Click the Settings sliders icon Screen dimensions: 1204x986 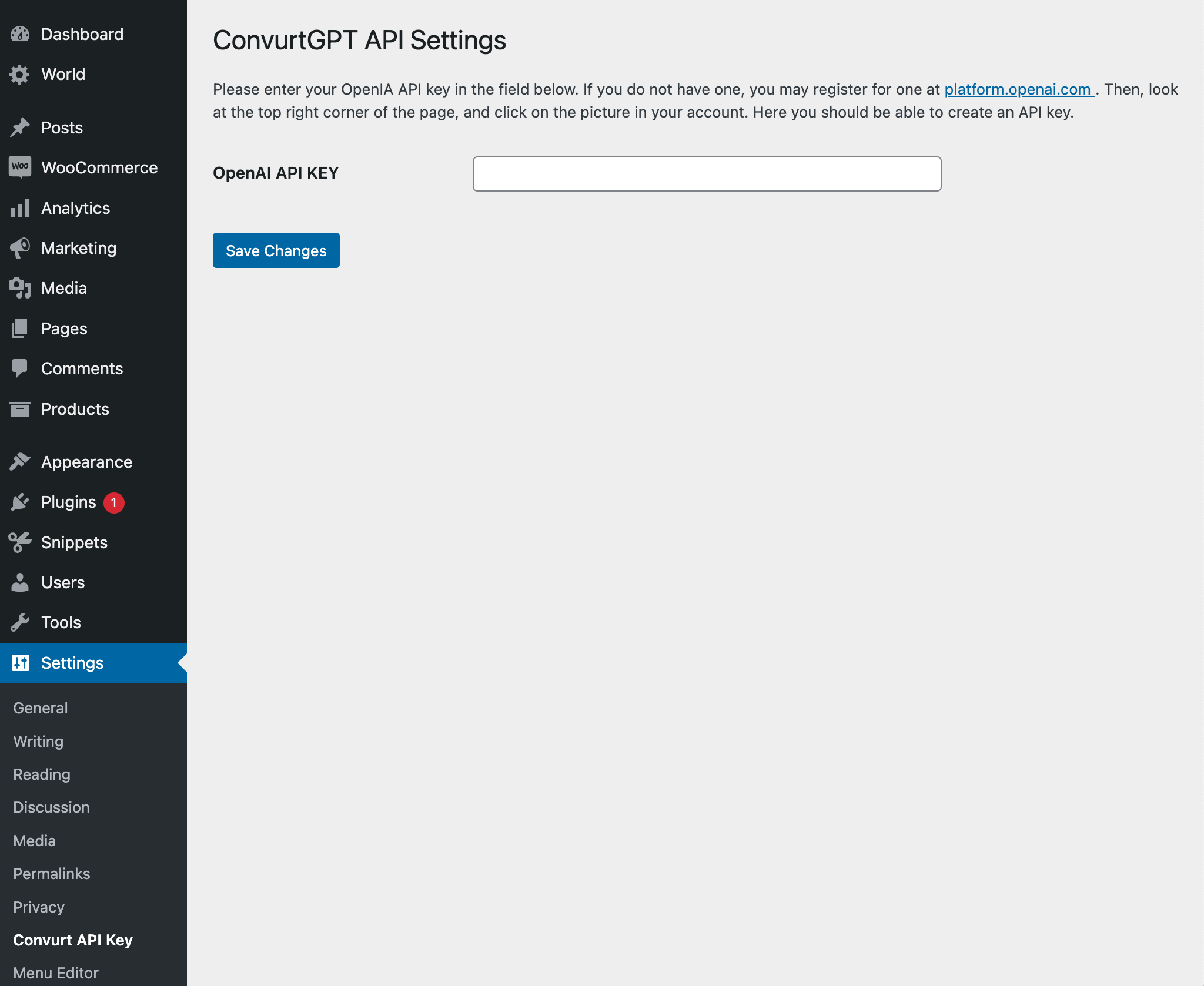click(20, 663)
